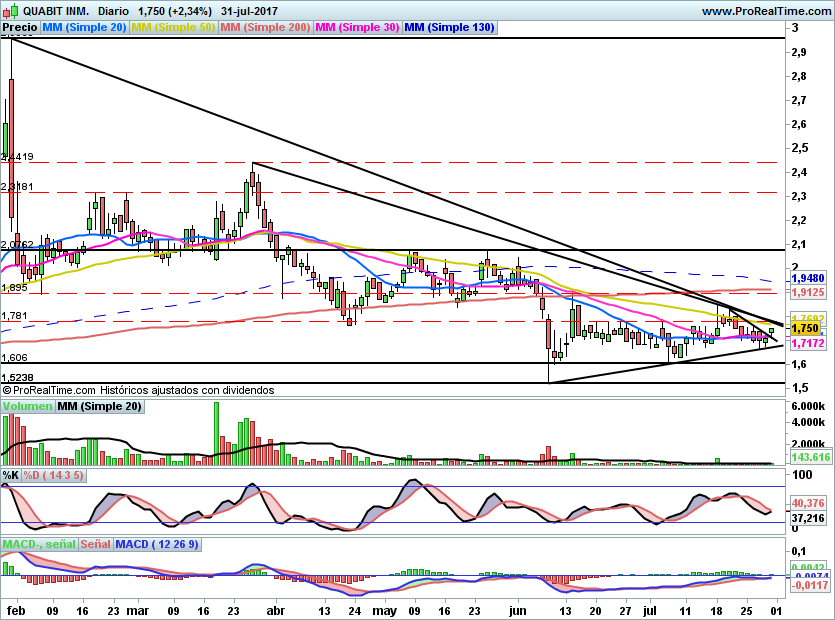The image size is (835, 620).
Task: Open the MM (Simple 200) indicator settings
Action: point(265,27)
